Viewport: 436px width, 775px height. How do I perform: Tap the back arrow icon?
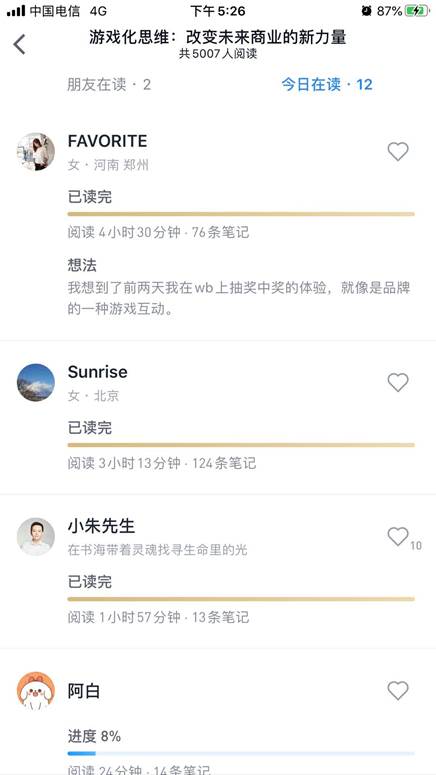coord(19,44)
